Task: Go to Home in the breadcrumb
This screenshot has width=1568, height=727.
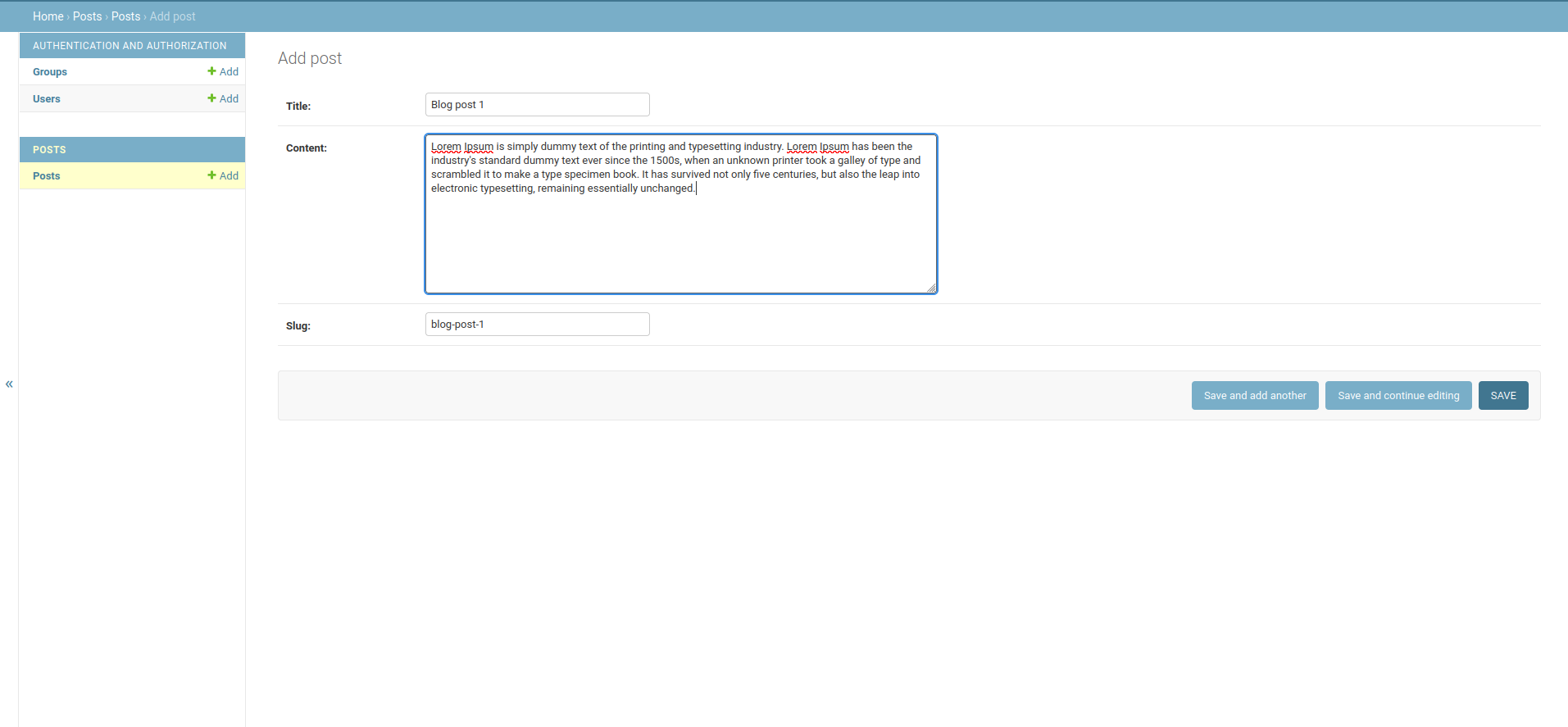Action: pyautogui.click(x=48, y=16)
